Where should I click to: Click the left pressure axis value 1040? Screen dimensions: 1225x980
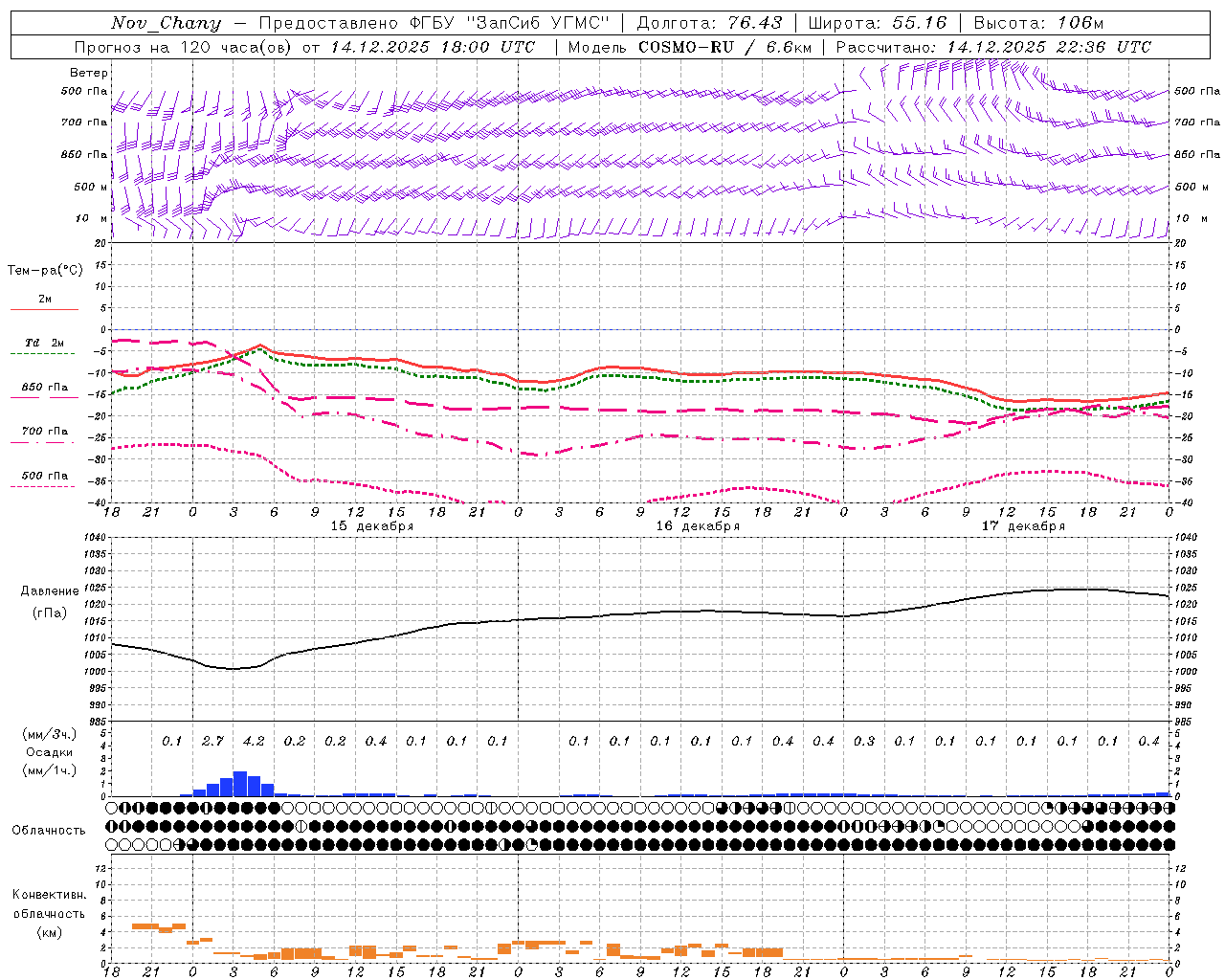(96, 538)
